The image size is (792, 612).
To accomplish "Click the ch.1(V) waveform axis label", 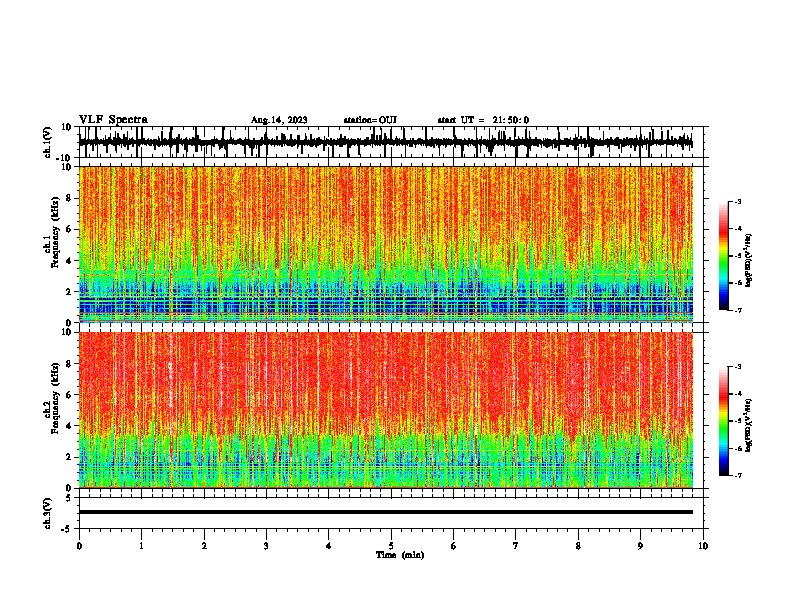I will click(x=48, y=142).
